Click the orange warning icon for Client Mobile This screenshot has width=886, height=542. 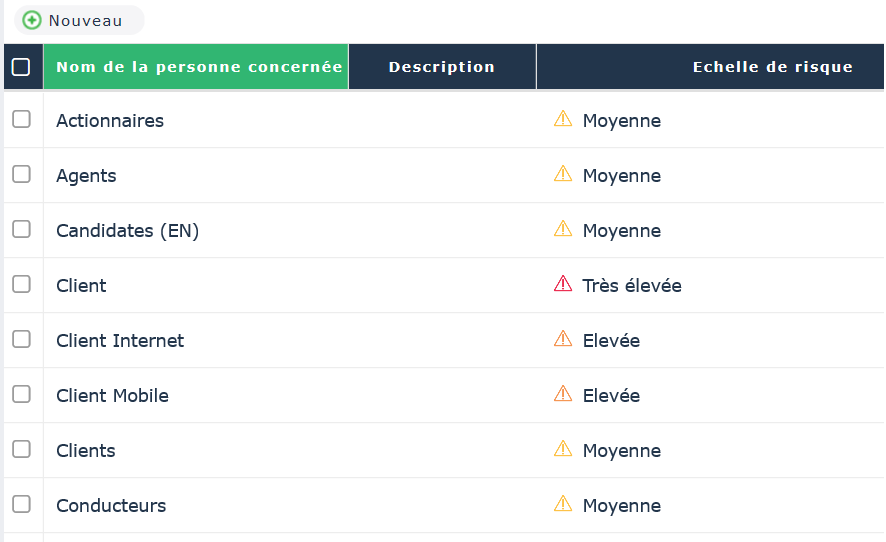(x=563, y=395)
